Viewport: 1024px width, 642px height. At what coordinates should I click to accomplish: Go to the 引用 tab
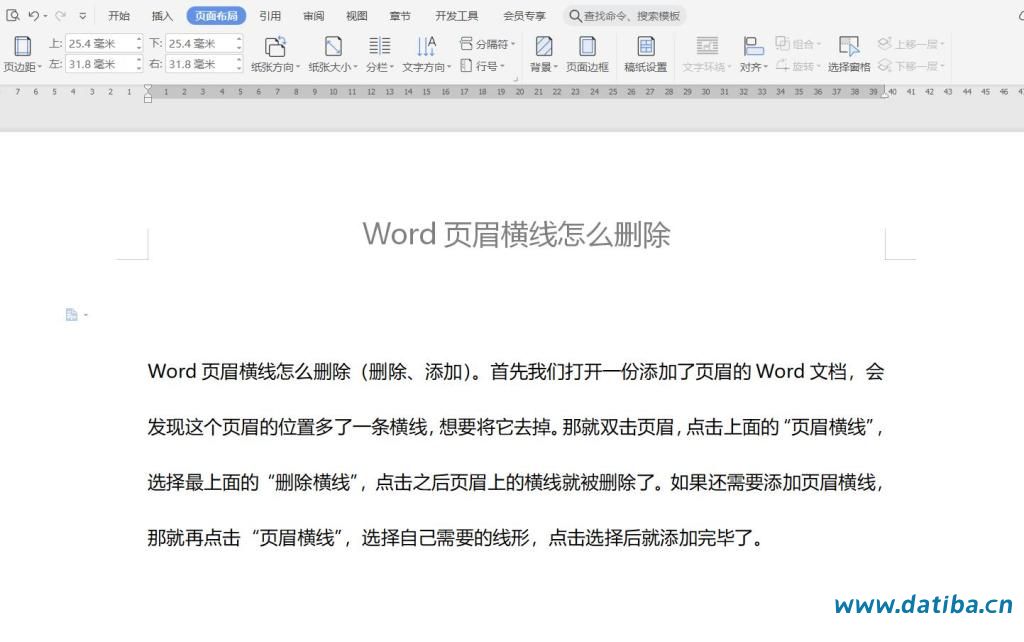[270, 16]
